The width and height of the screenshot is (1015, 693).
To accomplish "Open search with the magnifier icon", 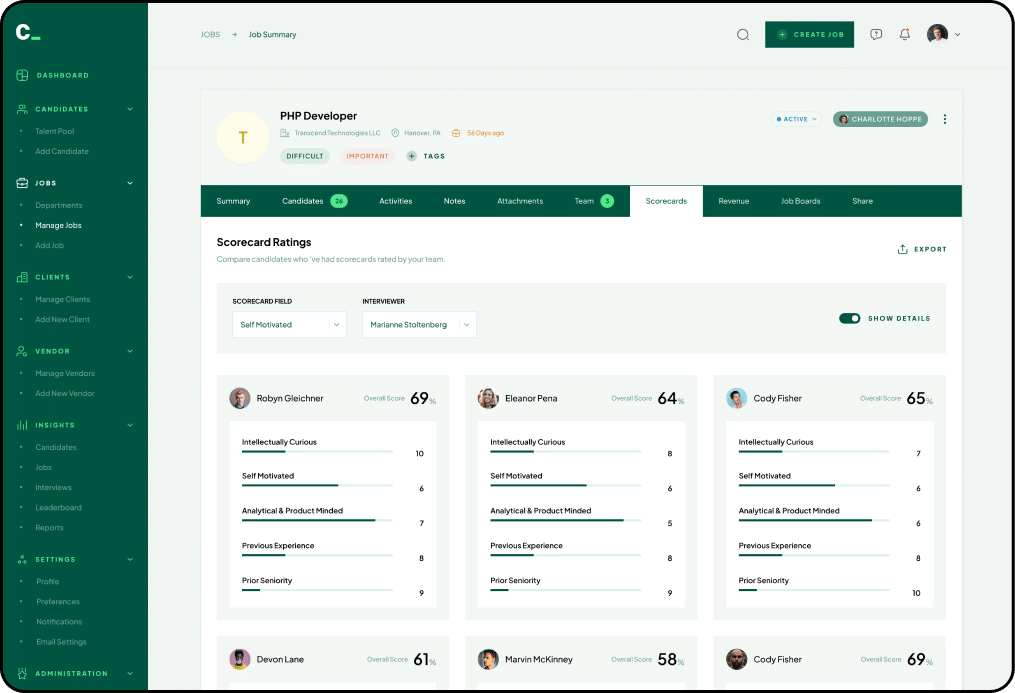I will (743, 35).
